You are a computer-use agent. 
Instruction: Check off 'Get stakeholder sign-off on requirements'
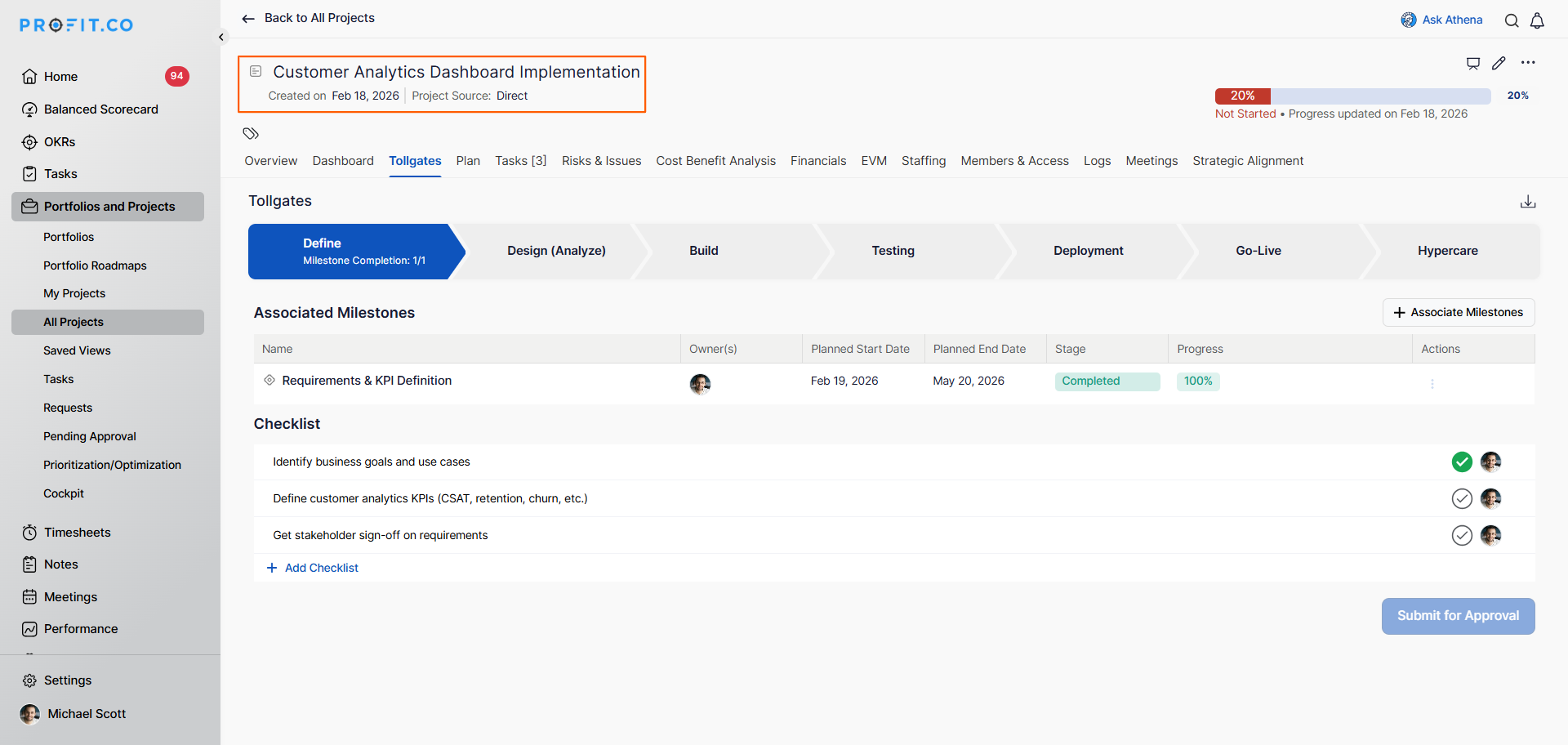1462,535
